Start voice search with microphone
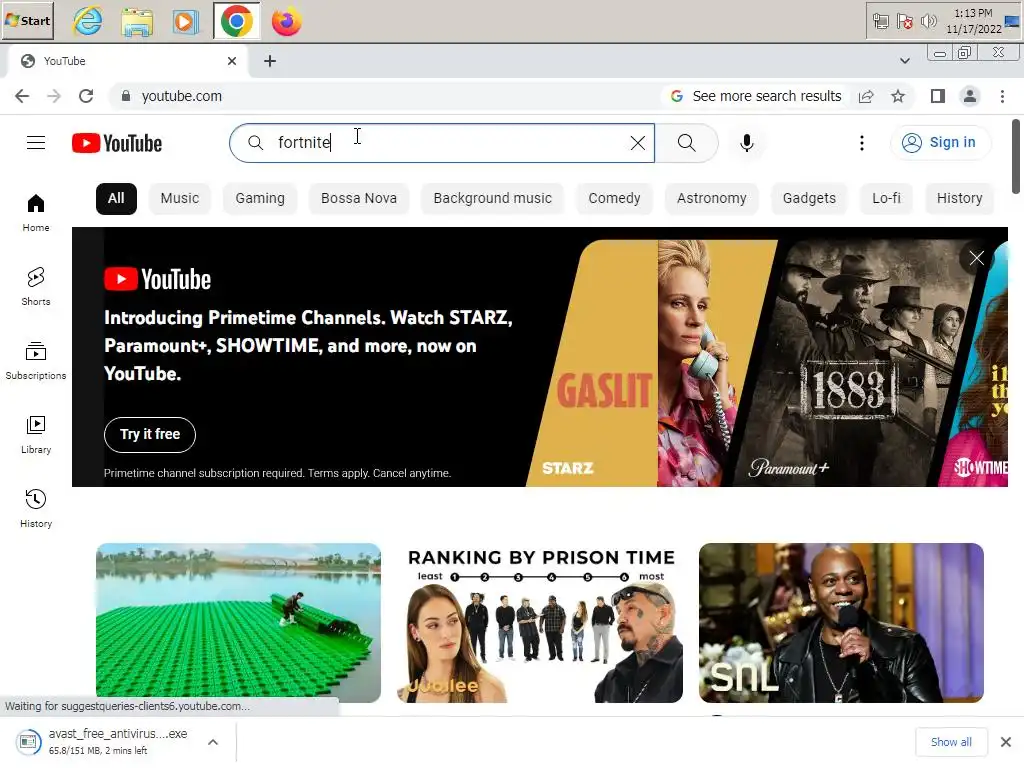This screenshot has height=768, width=1024. click(746, 142)
